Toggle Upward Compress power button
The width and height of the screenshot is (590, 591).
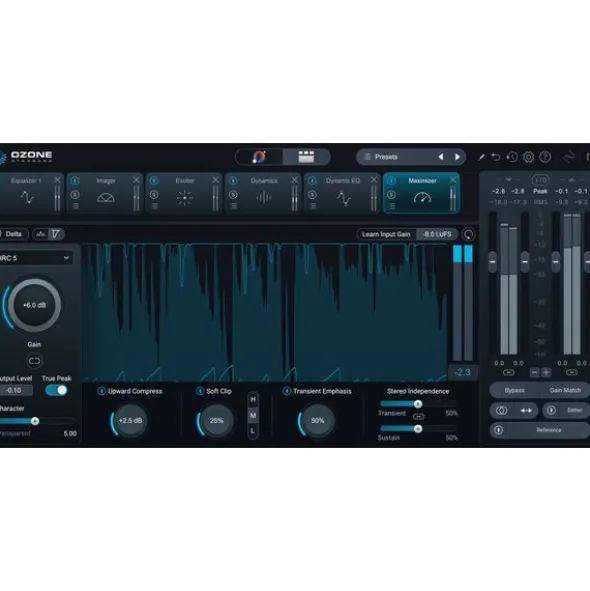point(101,391)
